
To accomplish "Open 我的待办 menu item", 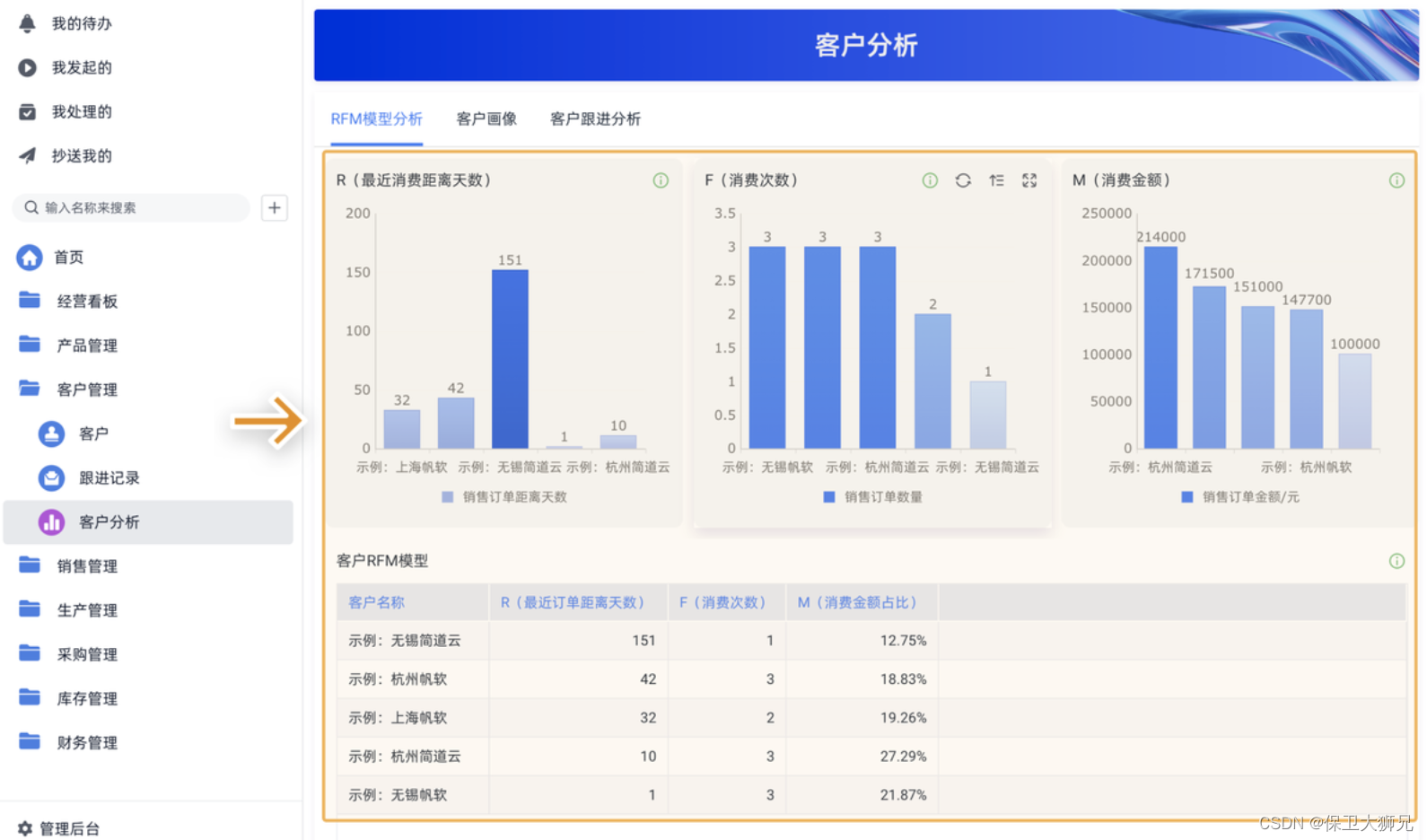I will (x=82, y=23).
